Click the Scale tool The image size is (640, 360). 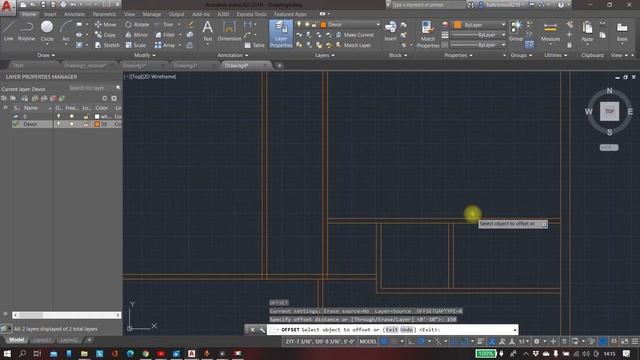click(x=136, y=45)
